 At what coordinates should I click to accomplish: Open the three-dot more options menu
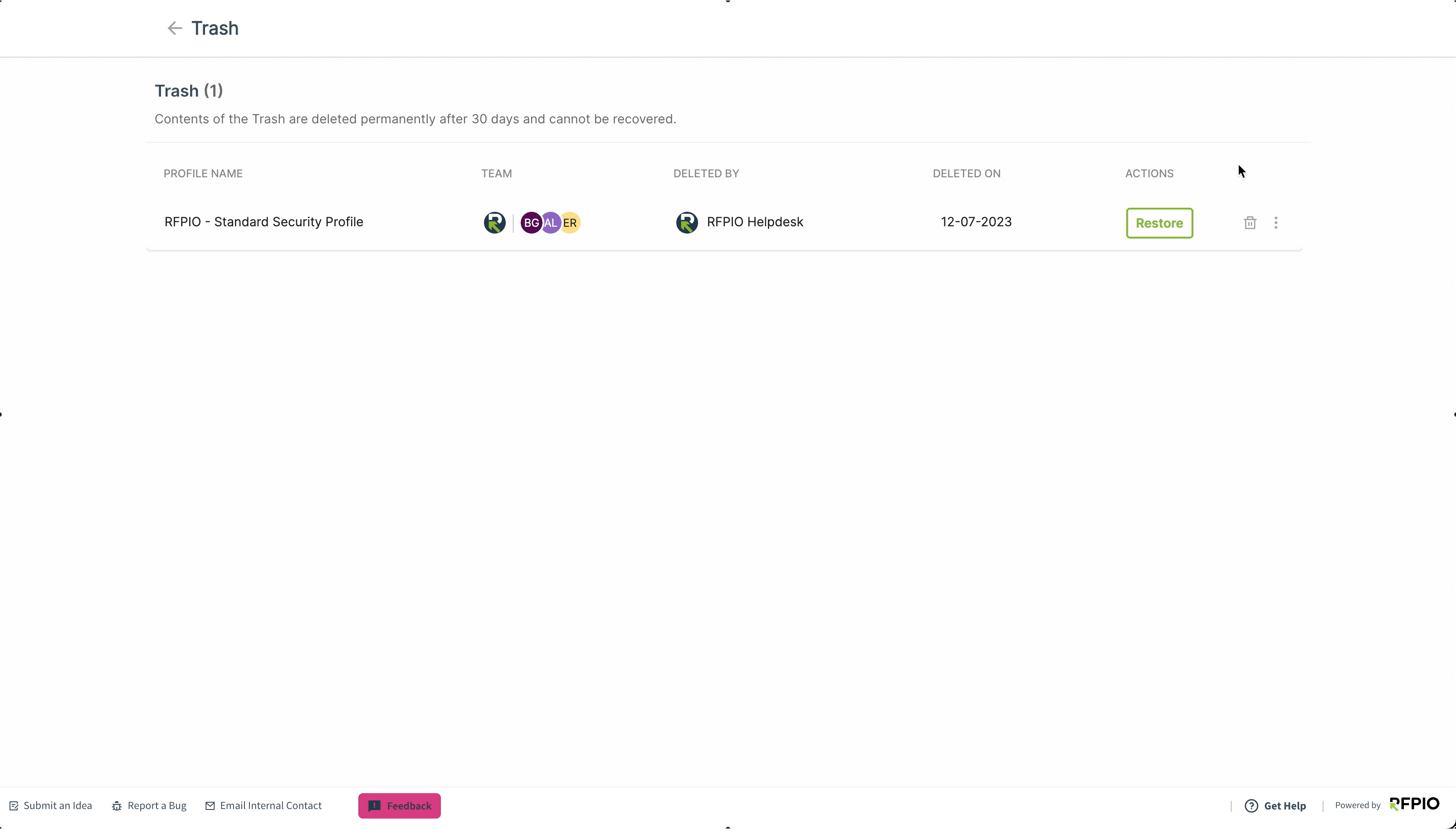(1276, 223)
